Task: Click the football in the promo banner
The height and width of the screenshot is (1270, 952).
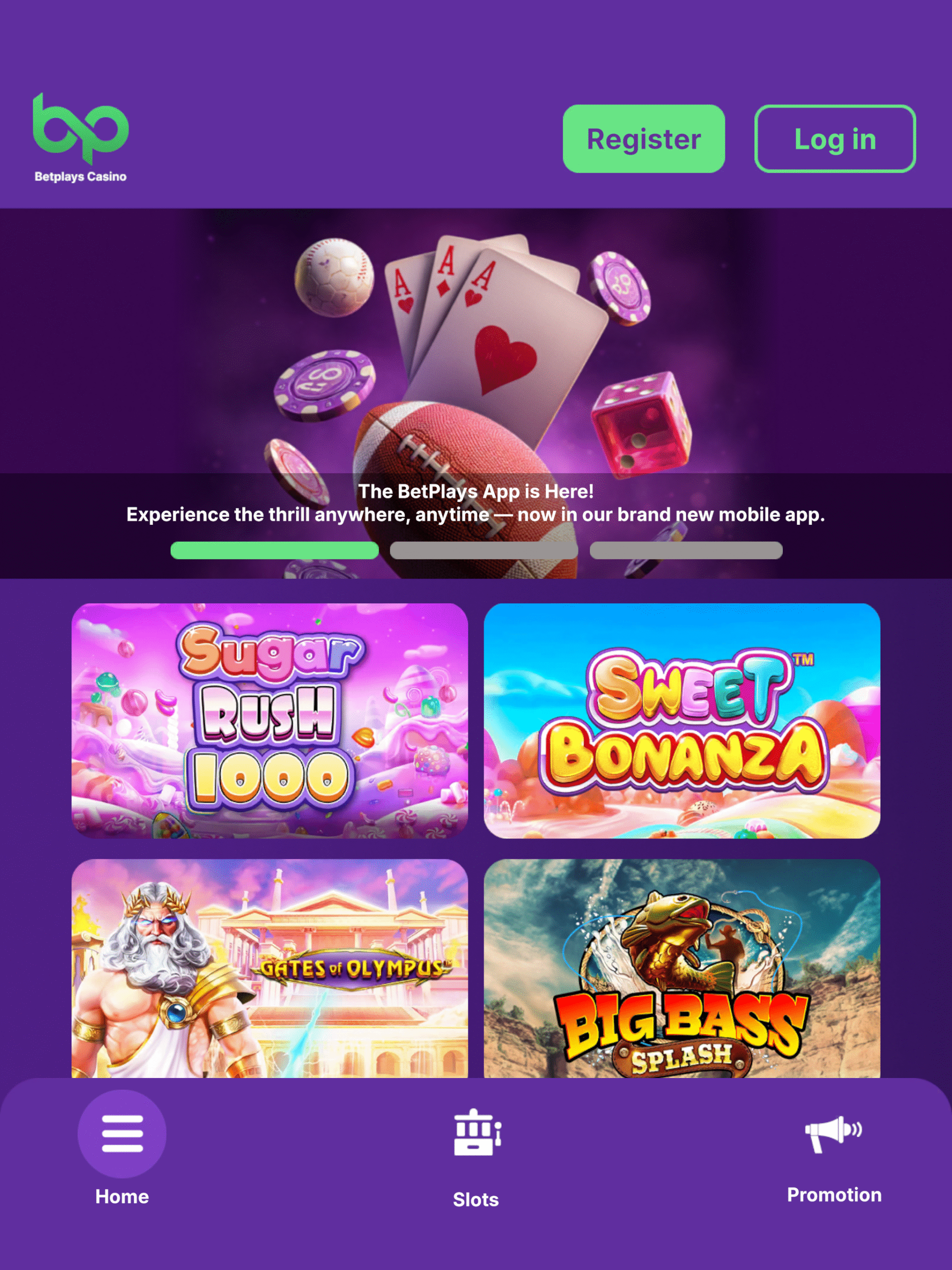Action: click(465, 488)
